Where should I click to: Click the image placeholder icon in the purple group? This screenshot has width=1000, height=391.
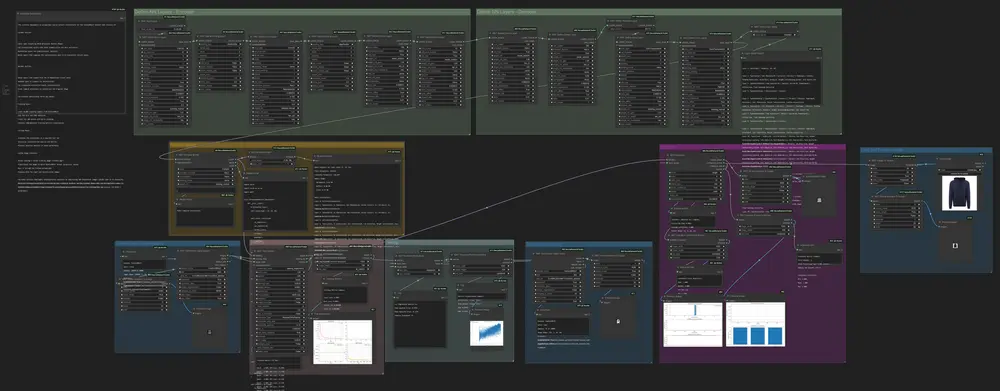[x=819, y=200]
